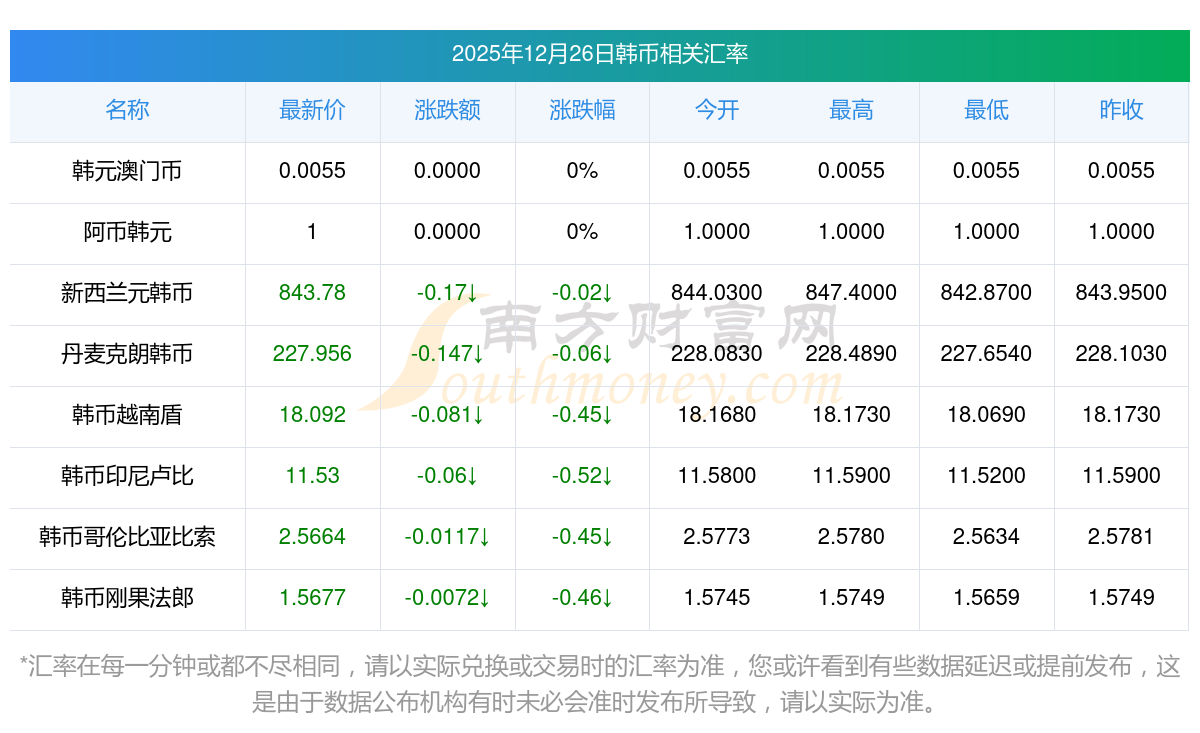Click opening value 844.0300
The image size is (1200, 733).
point(717,293)
